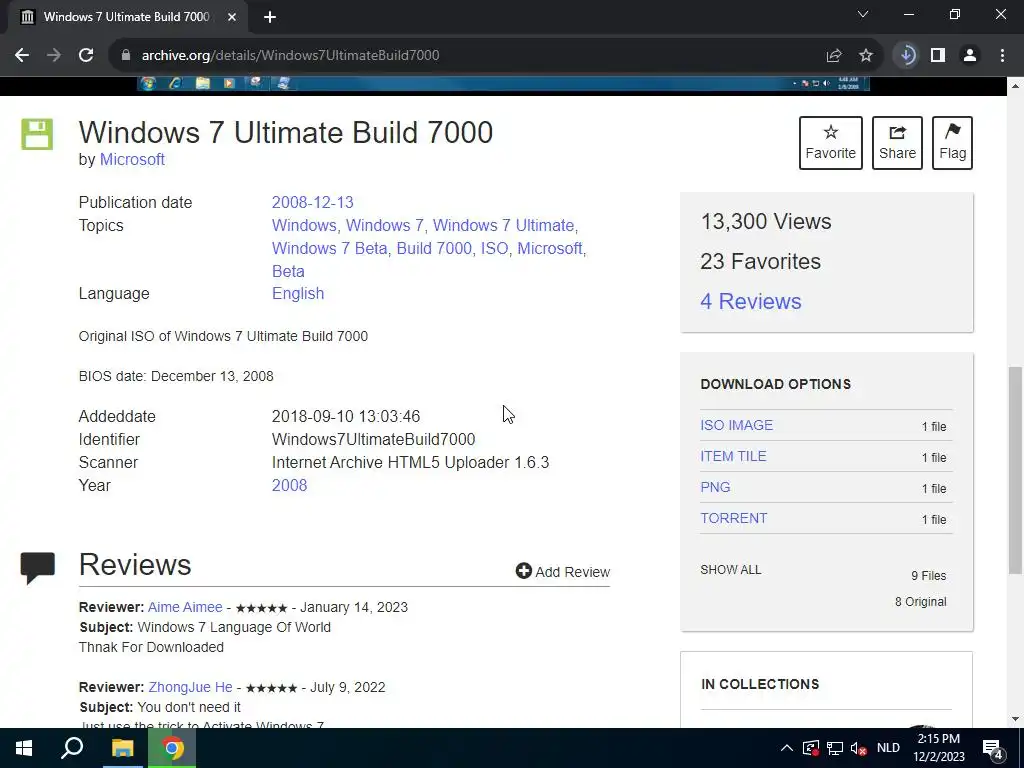Show hidden system tray icons
Viewport: 1024px width, 768px height.
point(787,748)
